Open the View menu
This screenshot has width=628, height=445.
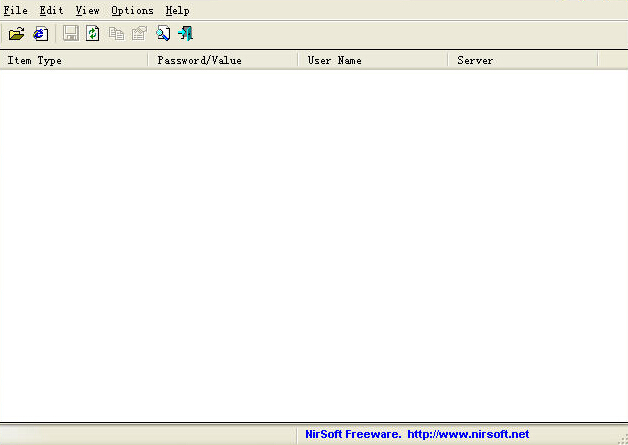tap(87, 10)
